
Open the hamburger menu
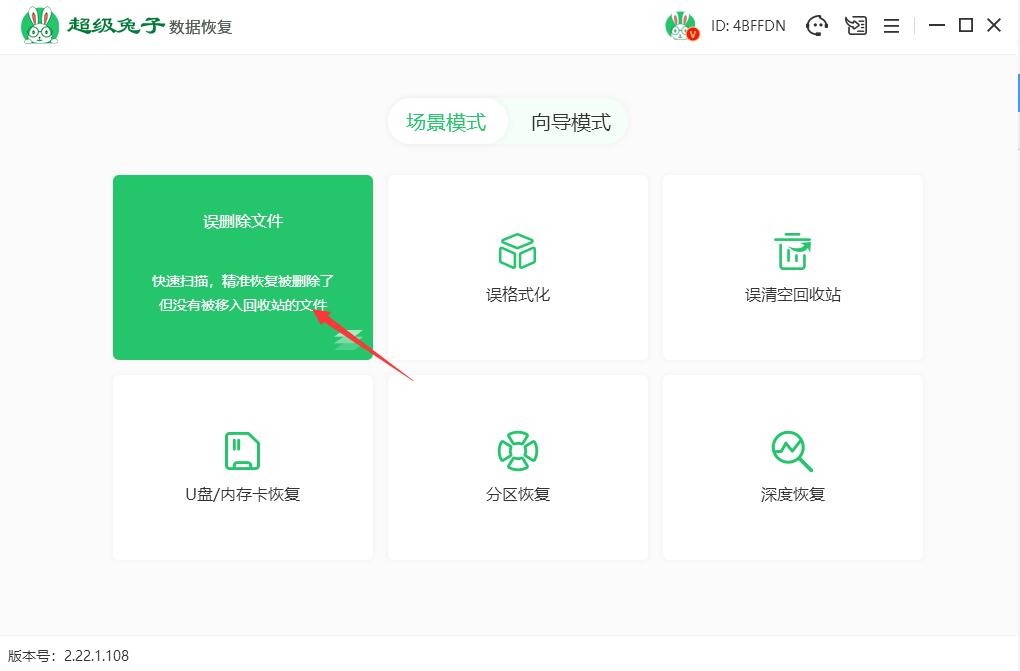(x=892, y=26)
